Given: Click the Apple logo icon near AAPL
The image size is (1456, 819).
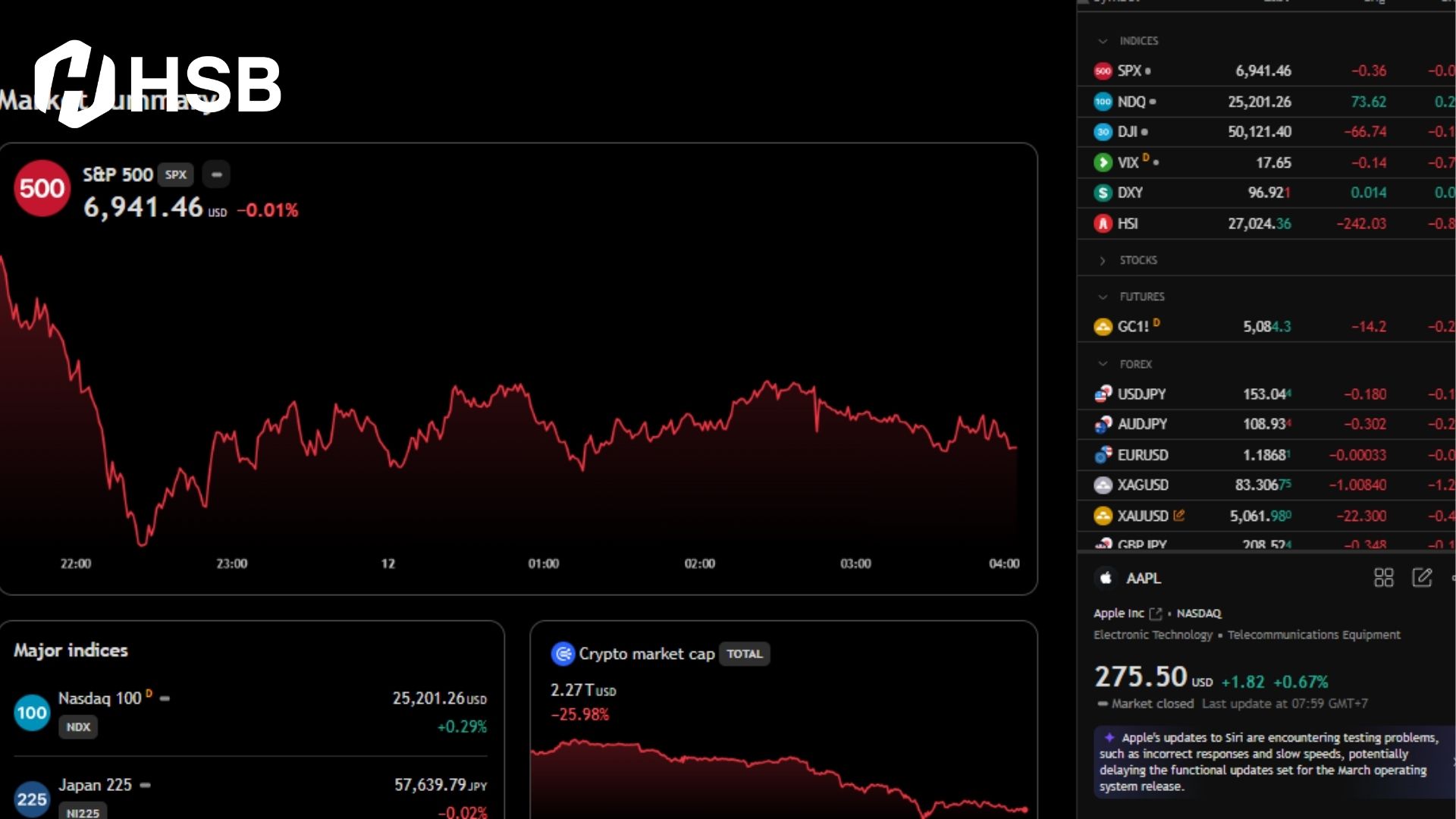Looking at the screenshot, I should click(x=1106, y=578).
